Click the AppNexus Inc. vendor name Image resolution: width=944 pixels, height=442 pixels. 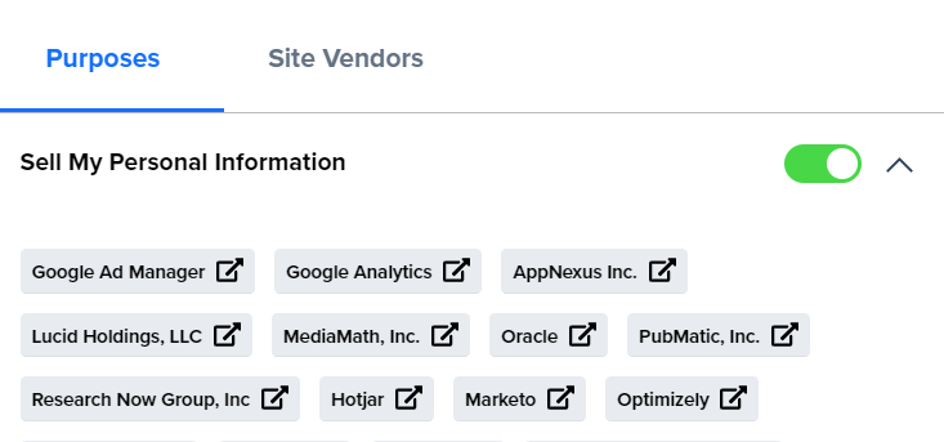click(x=575, y=272)
